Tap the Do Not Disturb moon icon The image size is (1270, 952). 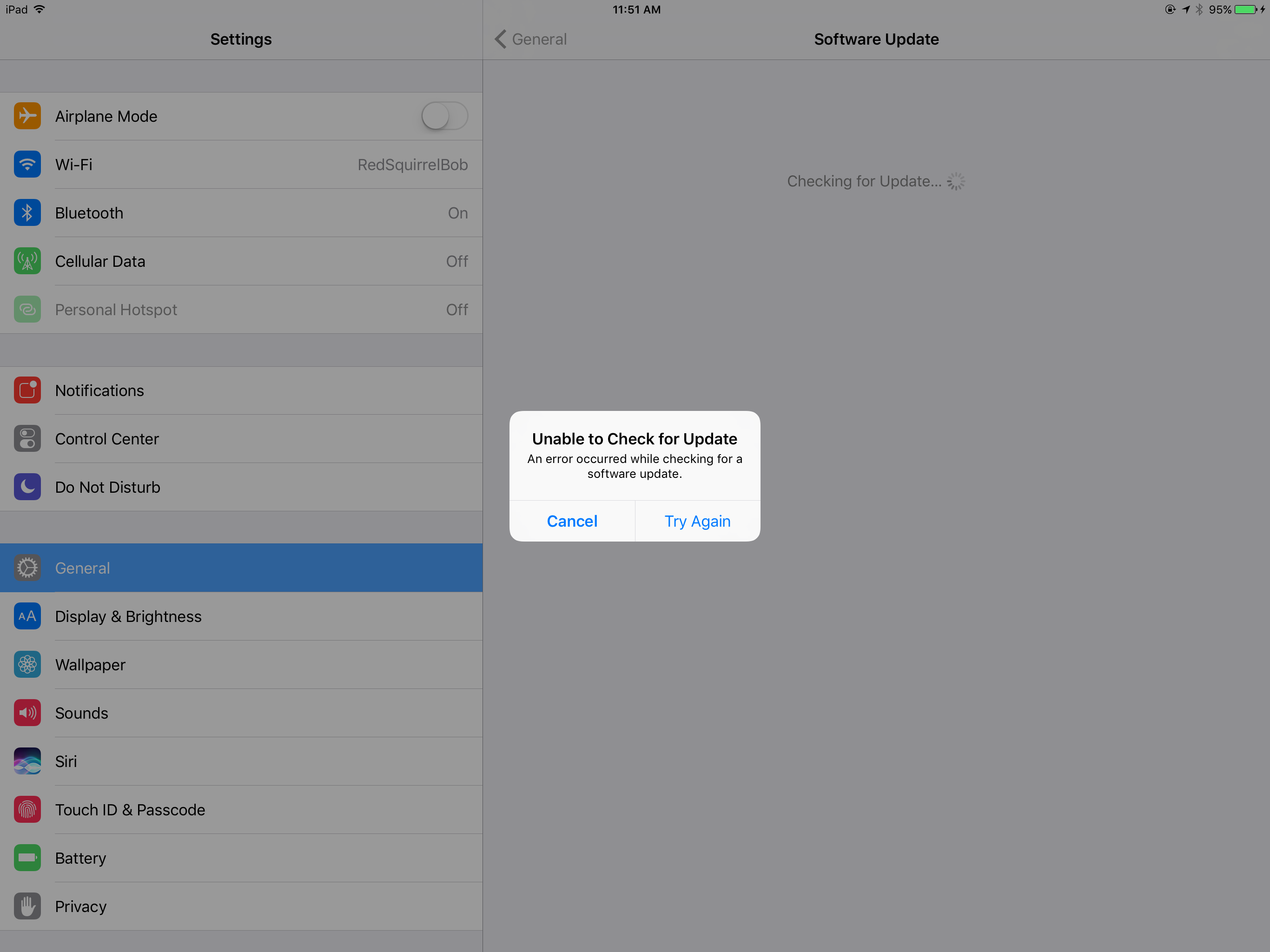click(x=27, y=487)
